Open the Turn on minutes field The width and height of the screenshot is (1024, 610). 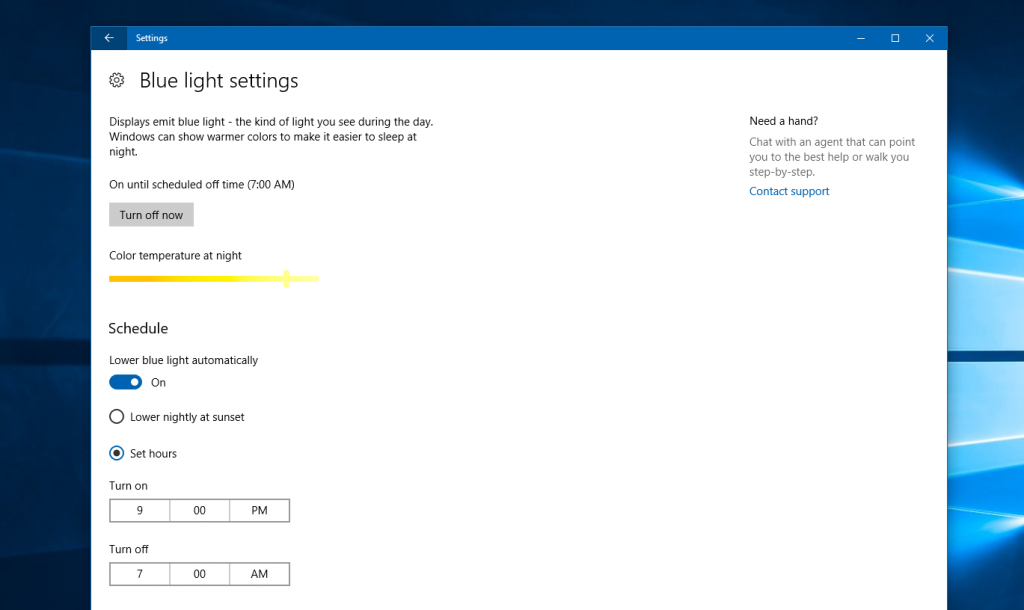pyautogui.click(x=199, y=510)
